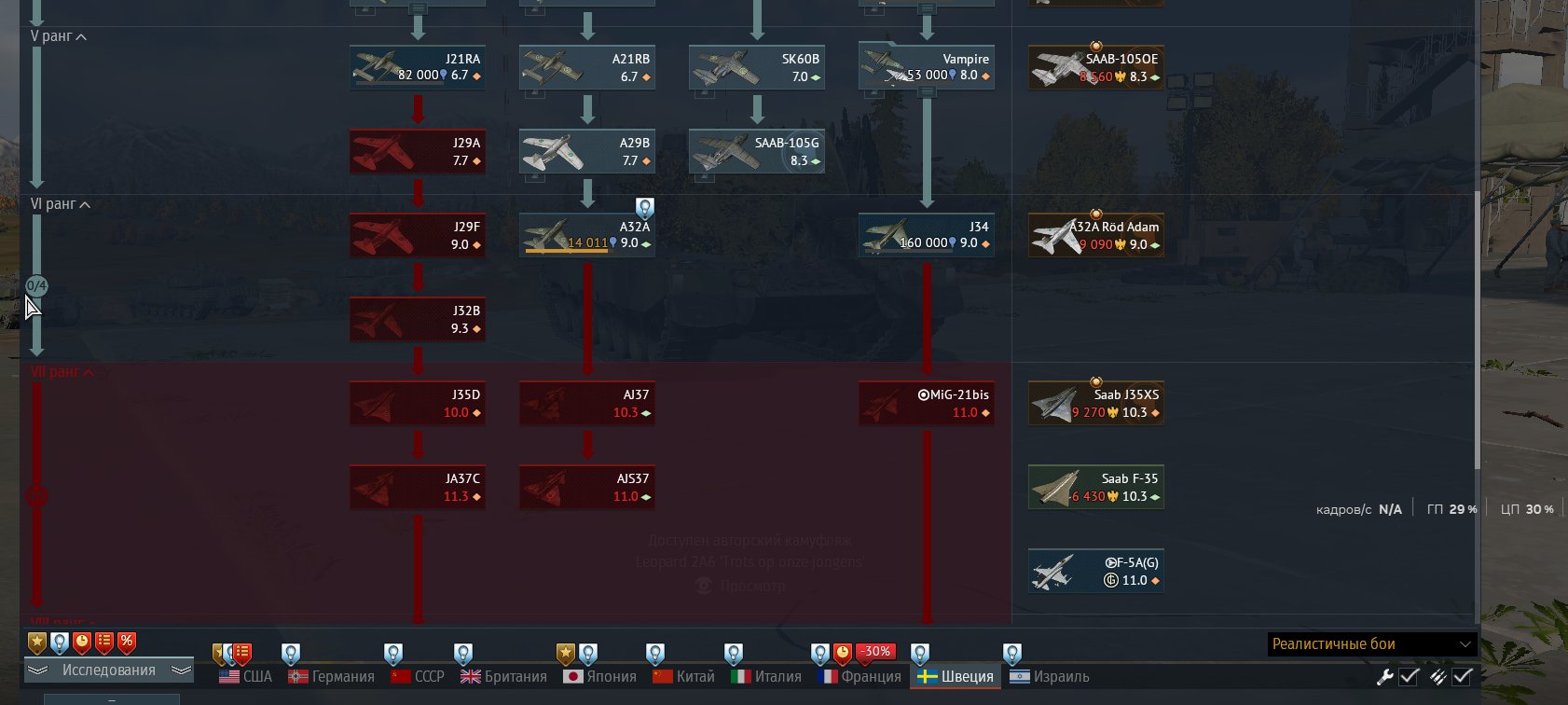Open the Британия nation tab
Screen dimensions: 1568x705
click(503, 677)
